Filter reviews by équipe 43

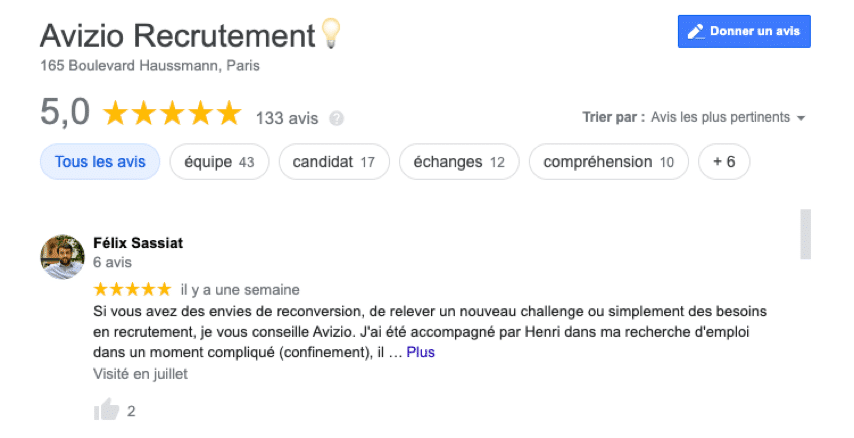click(219, 162)
